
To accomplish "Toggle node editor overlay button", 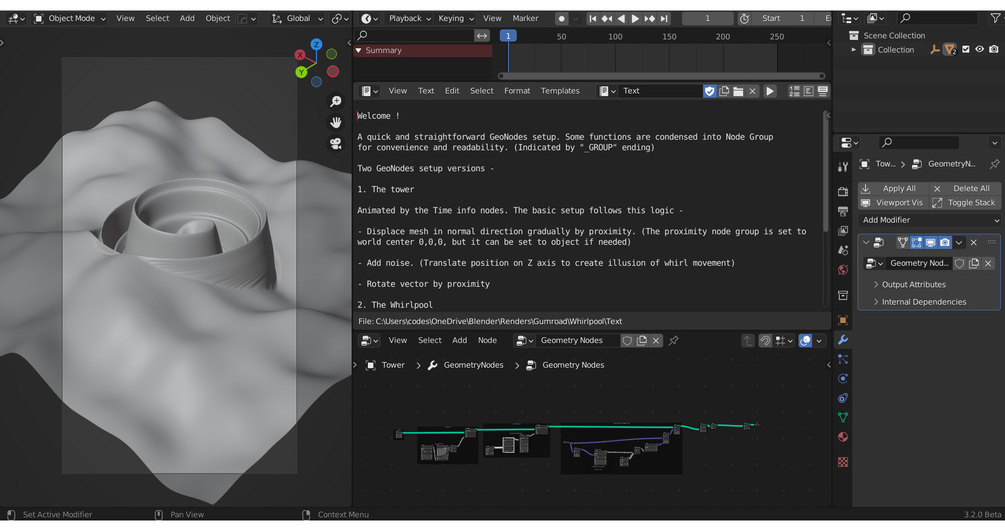I will click(x=805, y=341).
